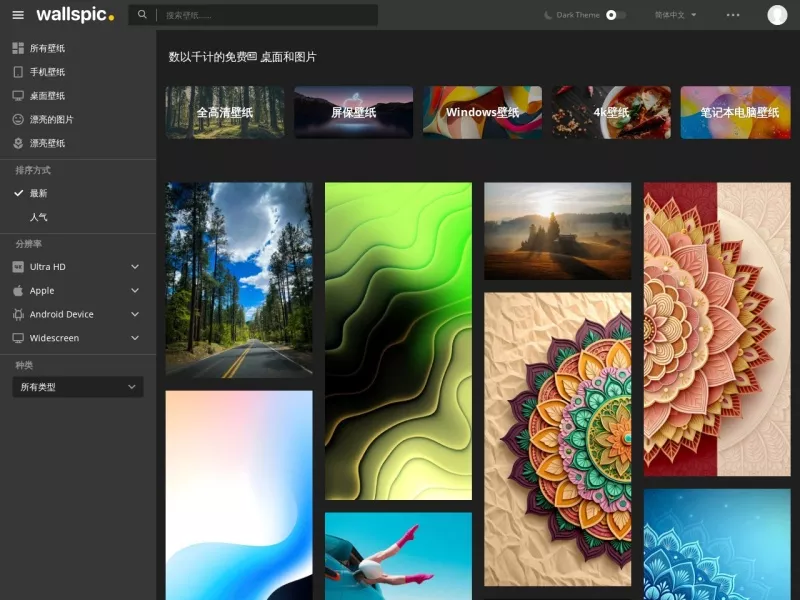Click the 所有壁纸 grid icon
Viewport: 800px width, 600px height.
(18, 48)
